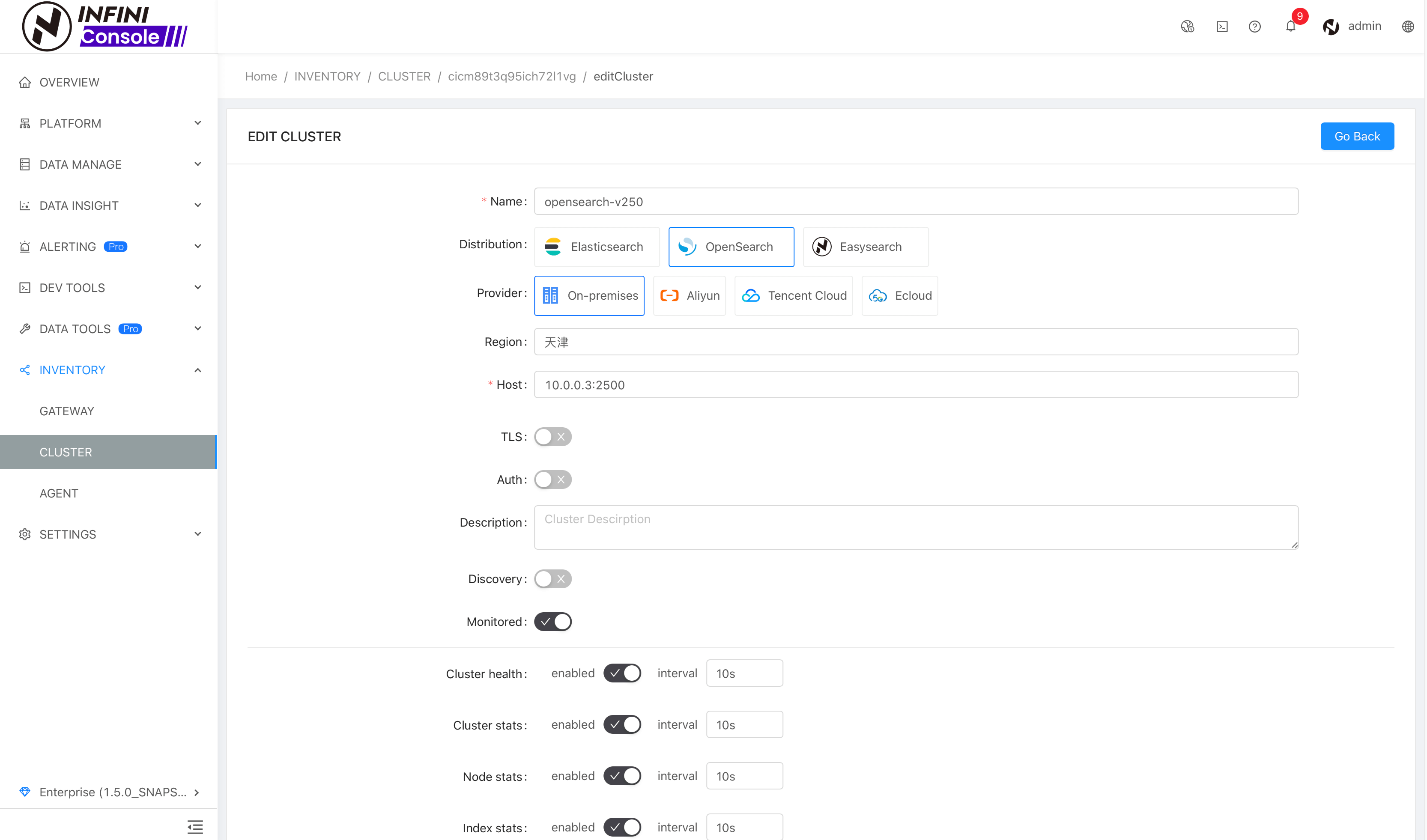Open the OVERVIEW menu item
The height and width of the screenshot is (840, 1427).
[69, 82]
